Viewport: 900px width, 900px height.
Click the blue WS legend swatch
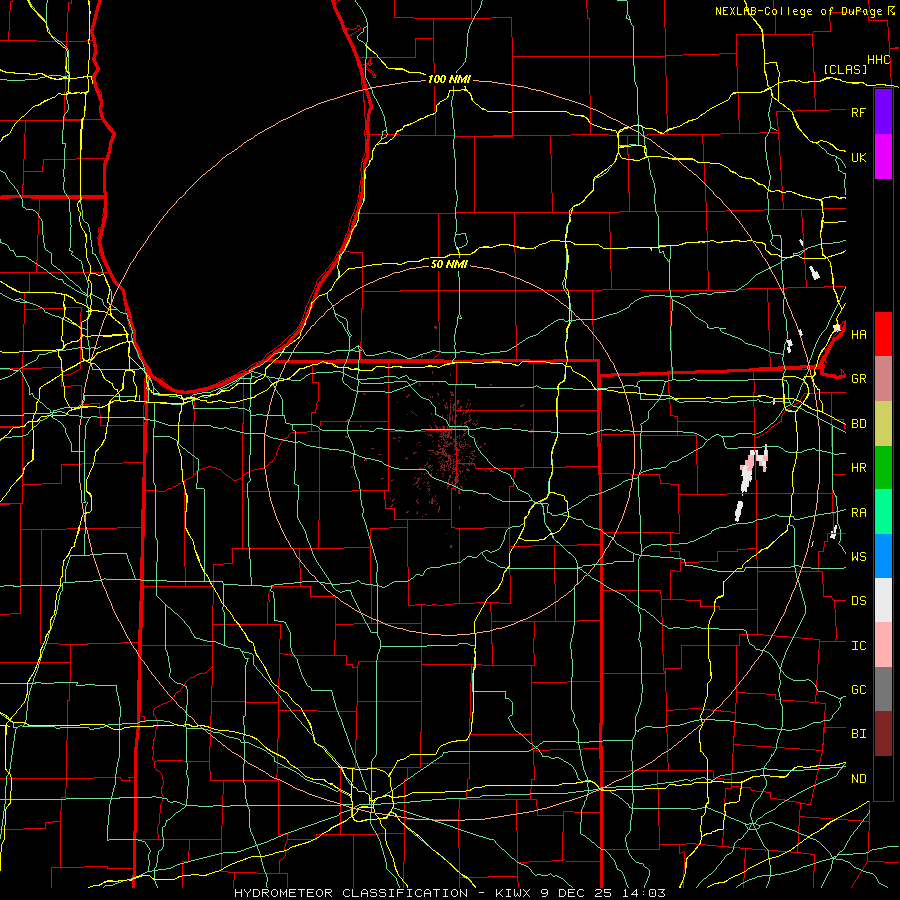883,556
